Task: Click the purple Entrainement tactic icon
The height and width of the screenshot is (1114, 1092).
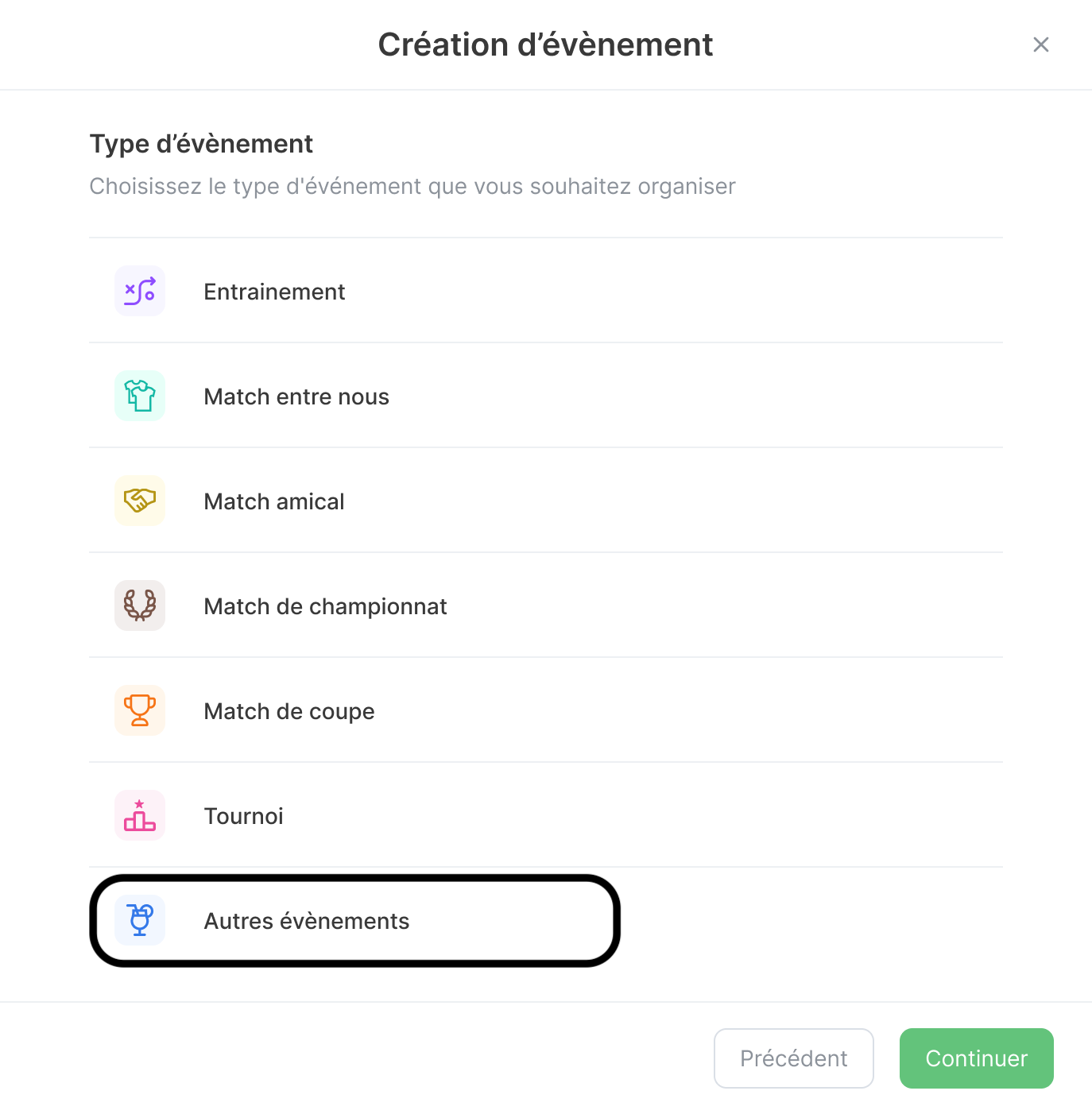Action: pos(140,292)
